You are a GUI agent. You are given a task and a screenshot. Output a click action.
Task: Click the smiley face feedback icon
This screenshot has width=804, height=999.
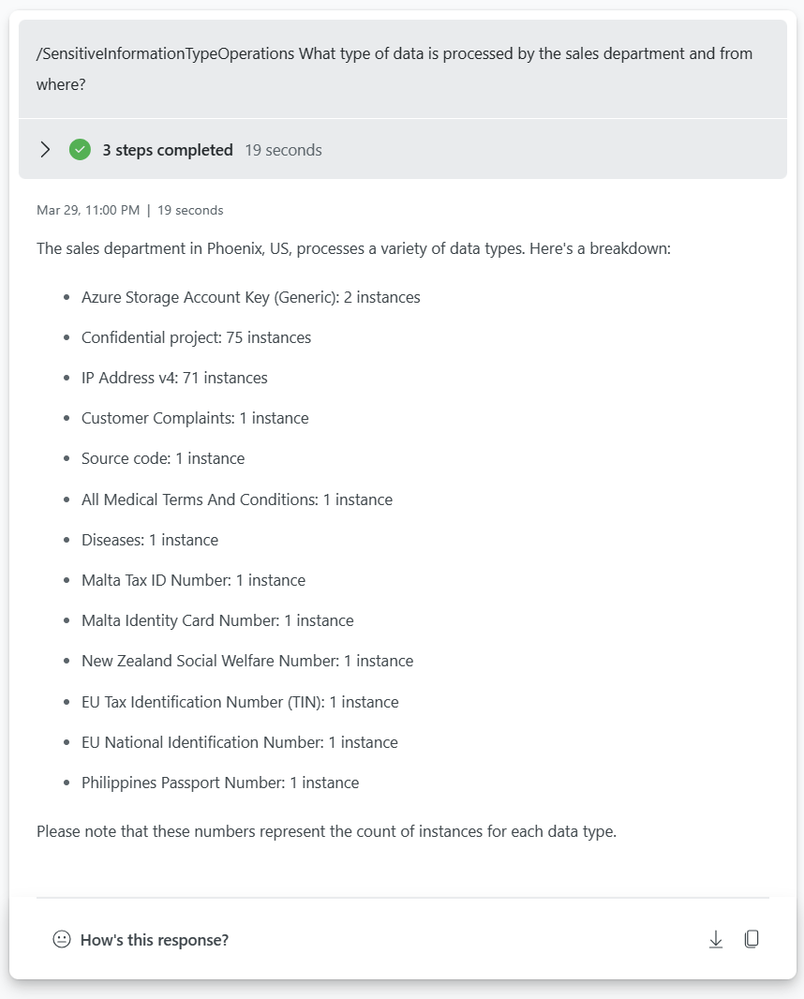(x=62, y=940)
